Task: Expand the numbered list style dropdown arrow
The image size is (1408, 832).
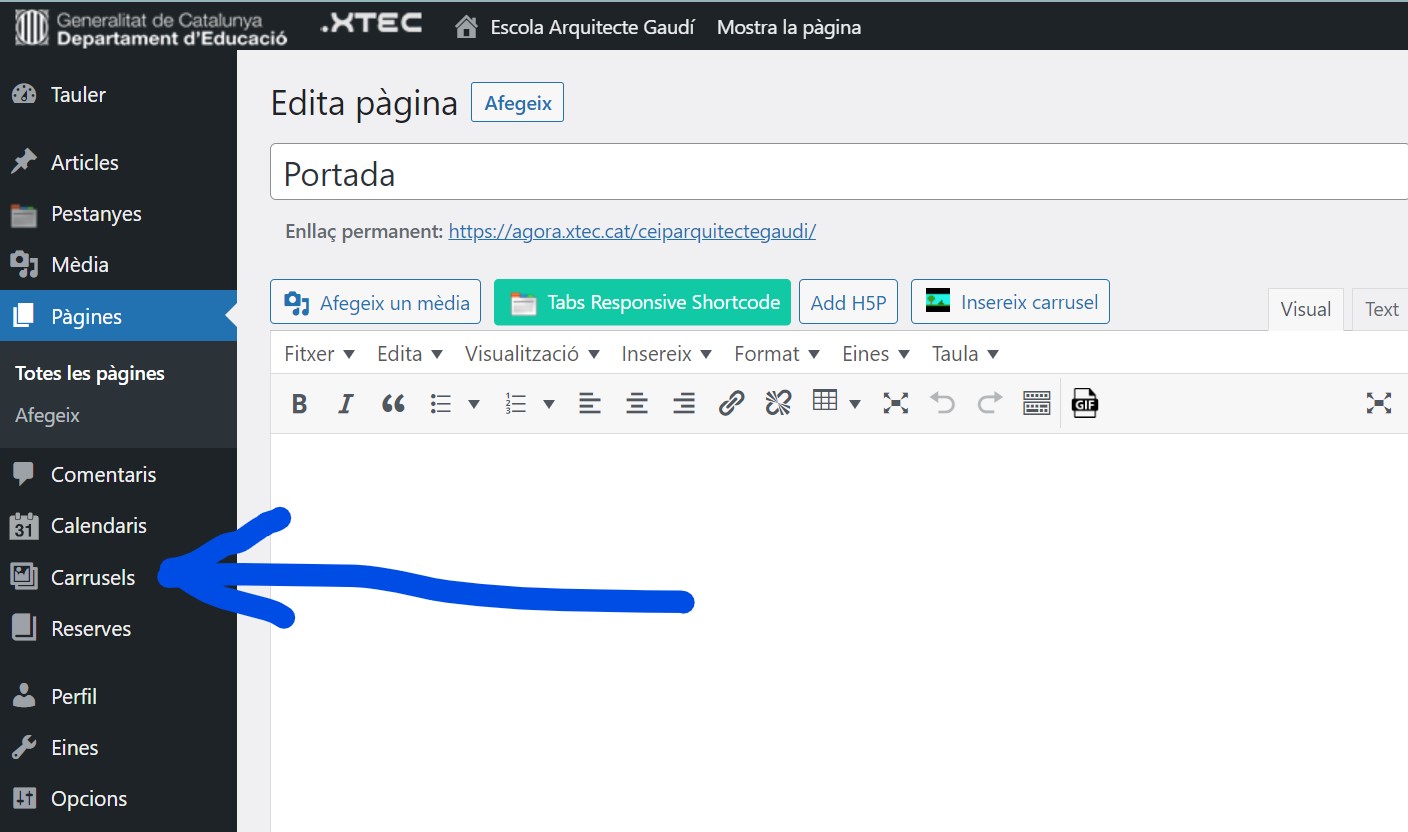Action: coord(549,405)
